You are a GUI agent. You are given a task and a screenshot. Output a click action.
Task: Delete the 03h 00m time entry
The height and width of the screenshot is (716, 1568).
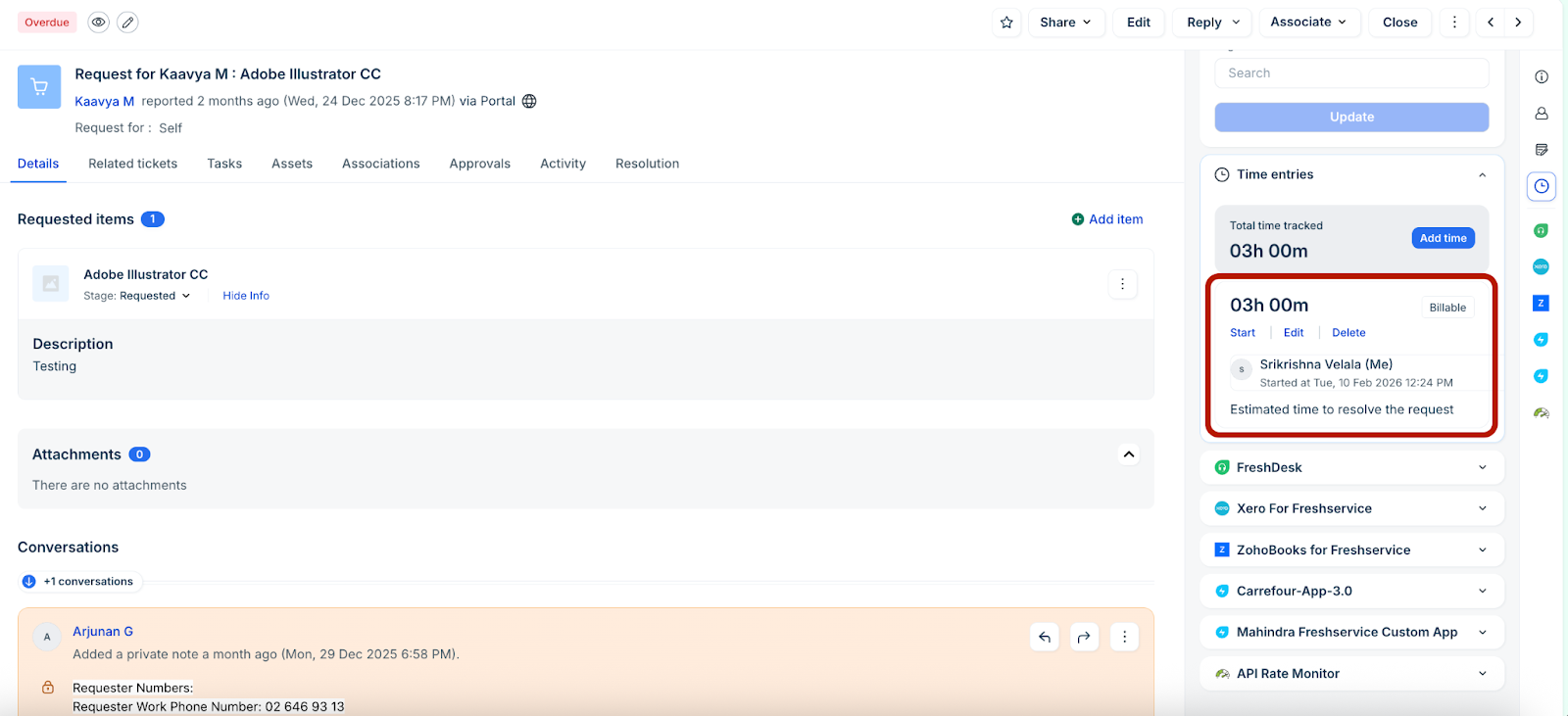[1348, 333]
